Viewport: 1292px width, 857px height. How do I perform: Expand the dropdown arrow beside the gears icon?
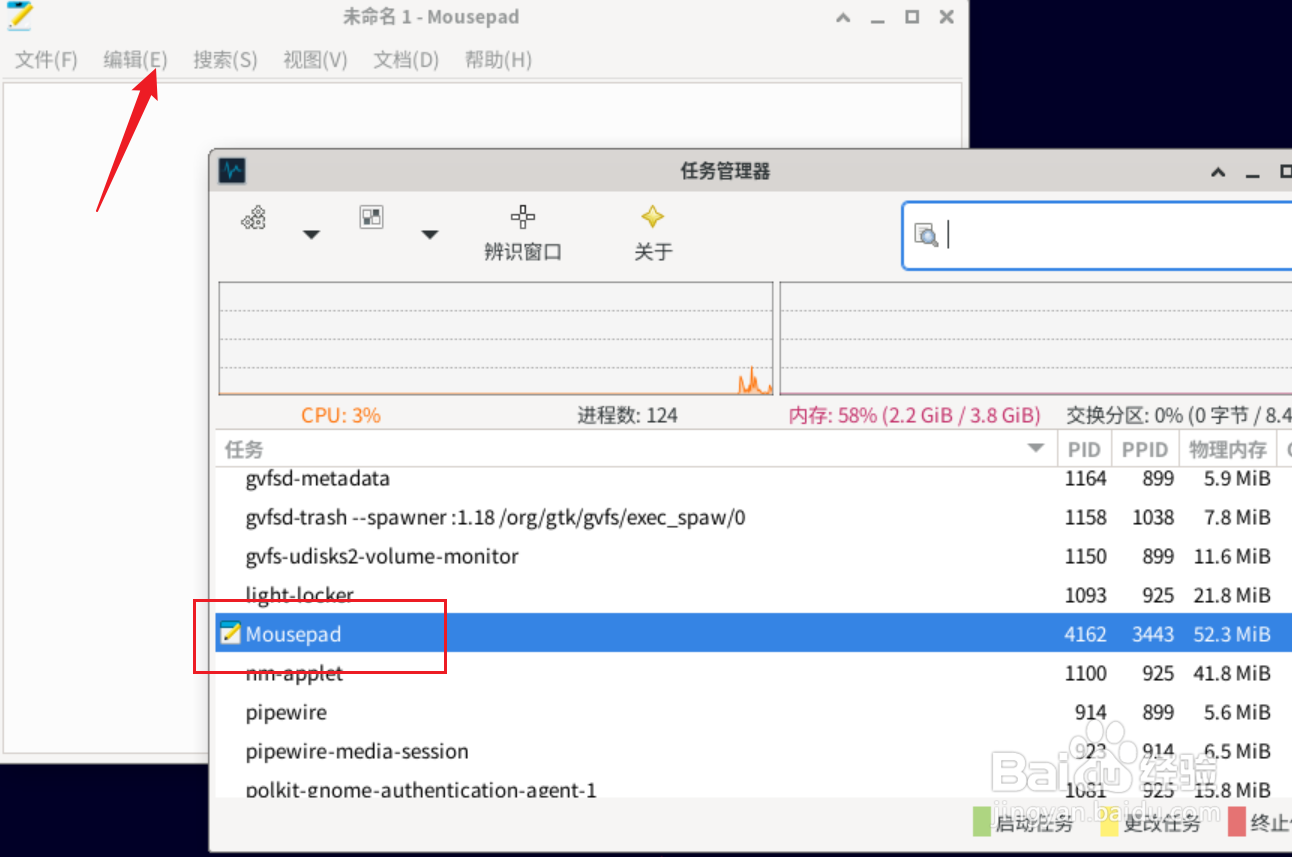(311, 235)
